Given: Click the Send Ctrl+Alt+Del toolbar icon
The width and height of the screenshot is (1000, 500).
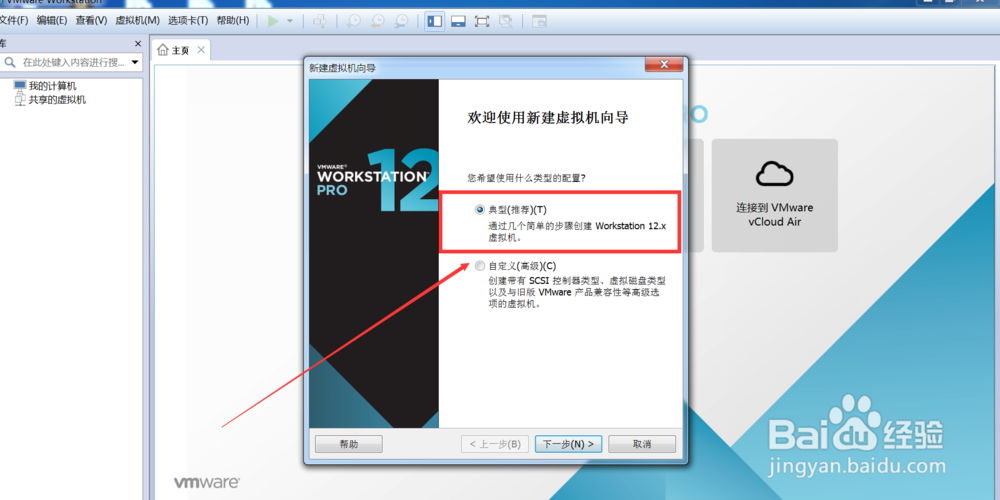Looking at the screenshot, I should (320, 21).
